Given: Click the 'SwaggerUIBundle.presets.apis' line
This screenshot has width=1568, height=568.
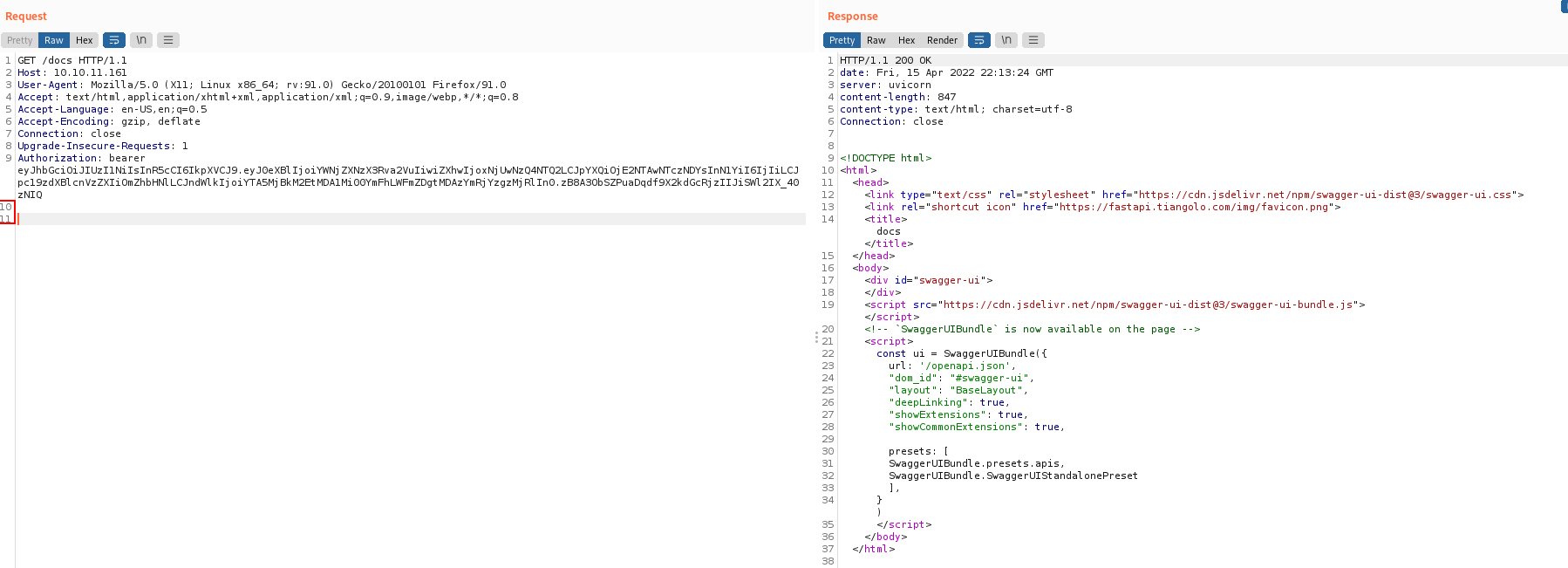Looking at the screenshot, I should pyautogui.click(x=977, y=464).
